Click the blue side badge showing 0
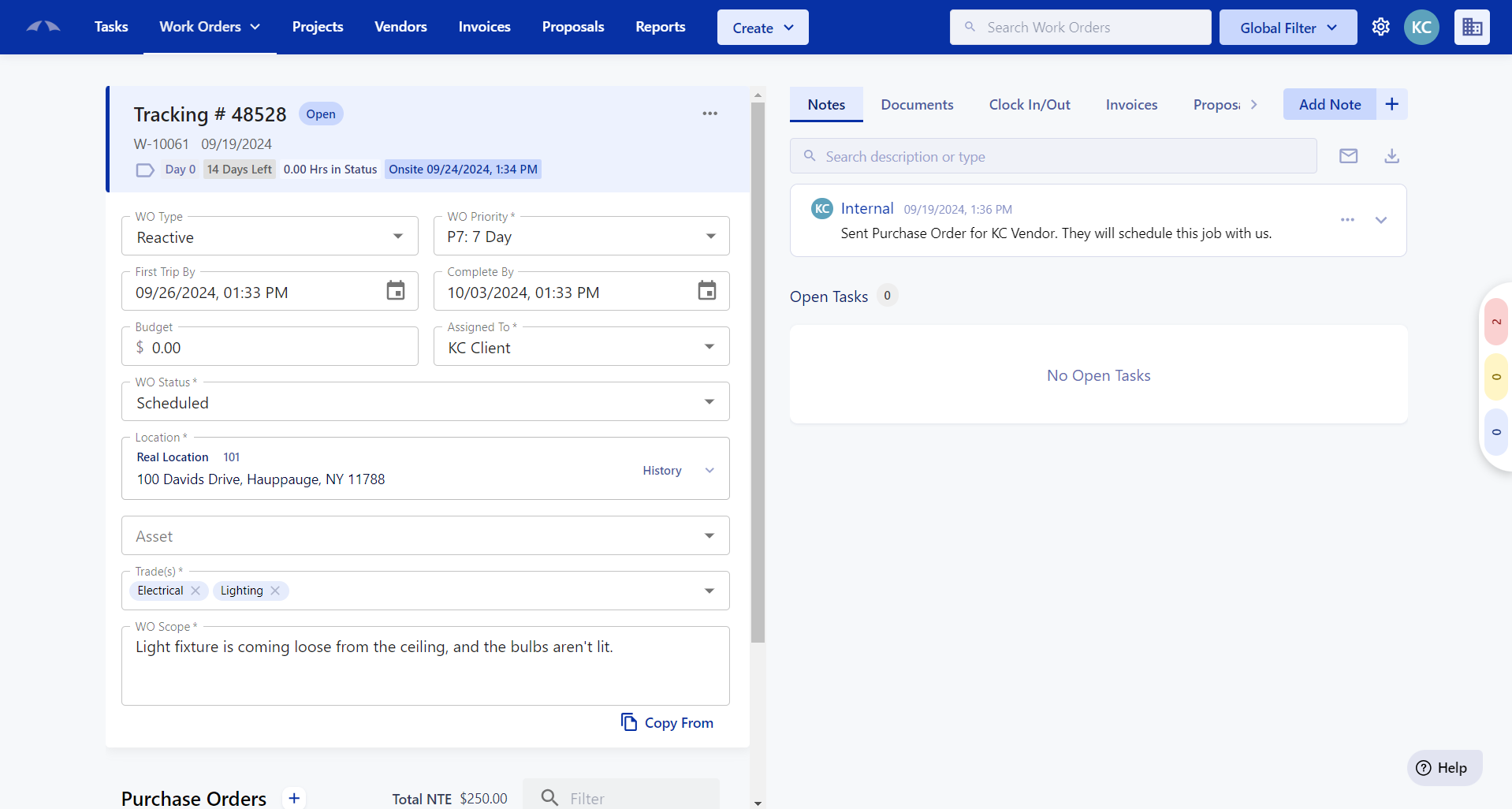Screen dimensions: 1512x809 pyautogui.click(x=1496, y=432)
